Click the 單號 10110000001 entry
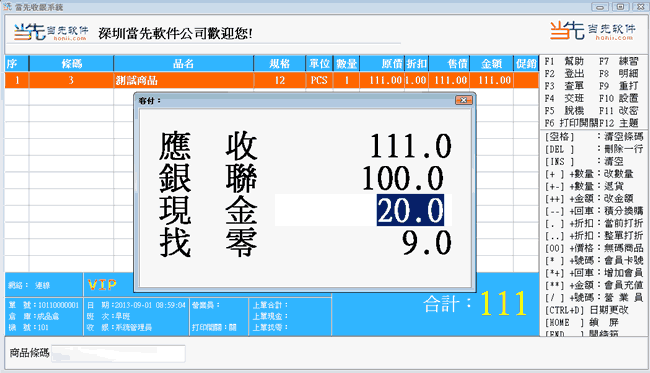This screenshot has height=373, width=650. coord(44,305)
